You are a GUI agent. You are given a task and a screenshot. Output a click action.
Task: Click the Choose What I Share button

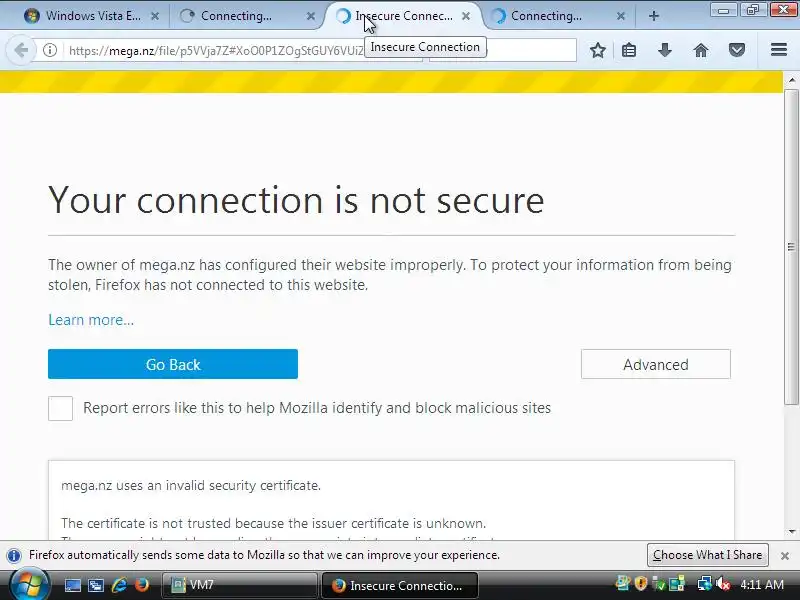(x=707, y=555)
